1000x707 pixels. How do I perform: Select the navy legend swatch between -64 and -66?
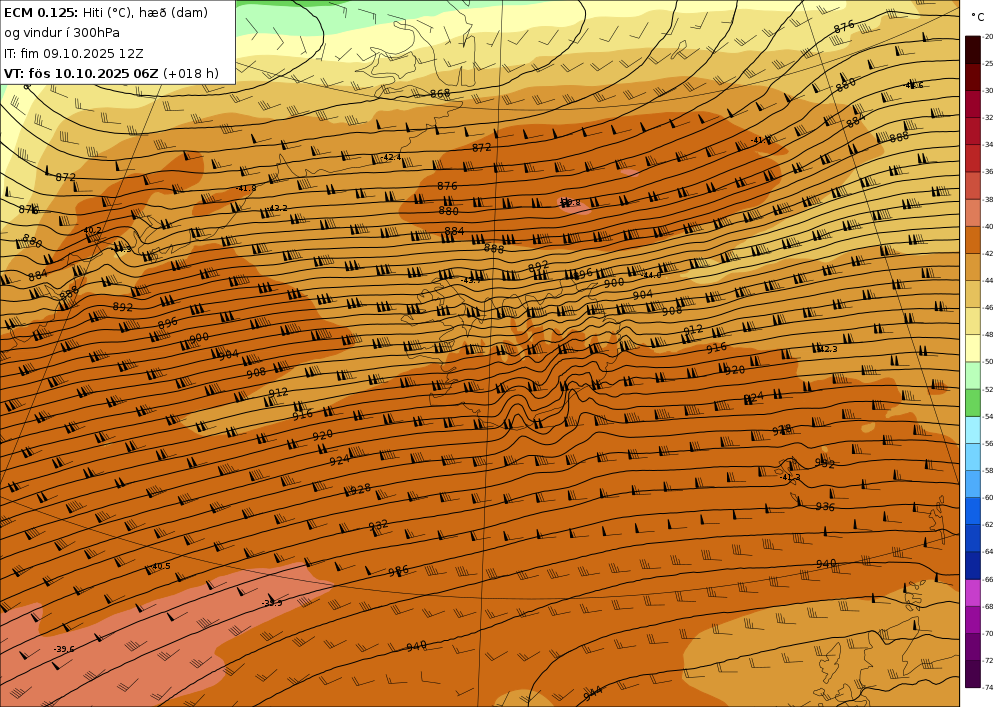tap(973, 565)
